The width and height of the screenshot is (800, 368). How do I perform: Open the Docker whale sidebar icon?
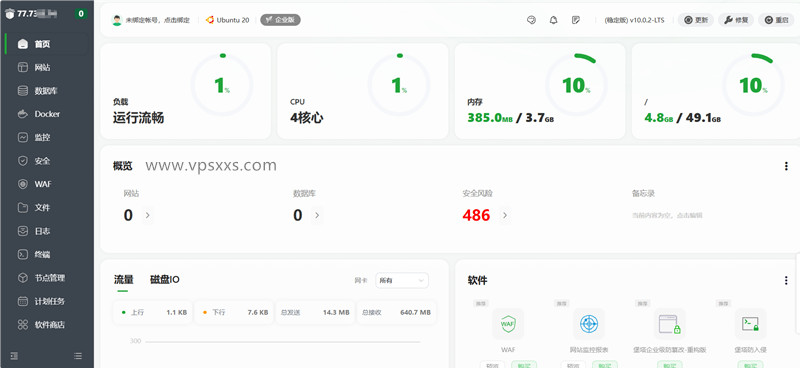pyautogui.click(x=22, y=114)
